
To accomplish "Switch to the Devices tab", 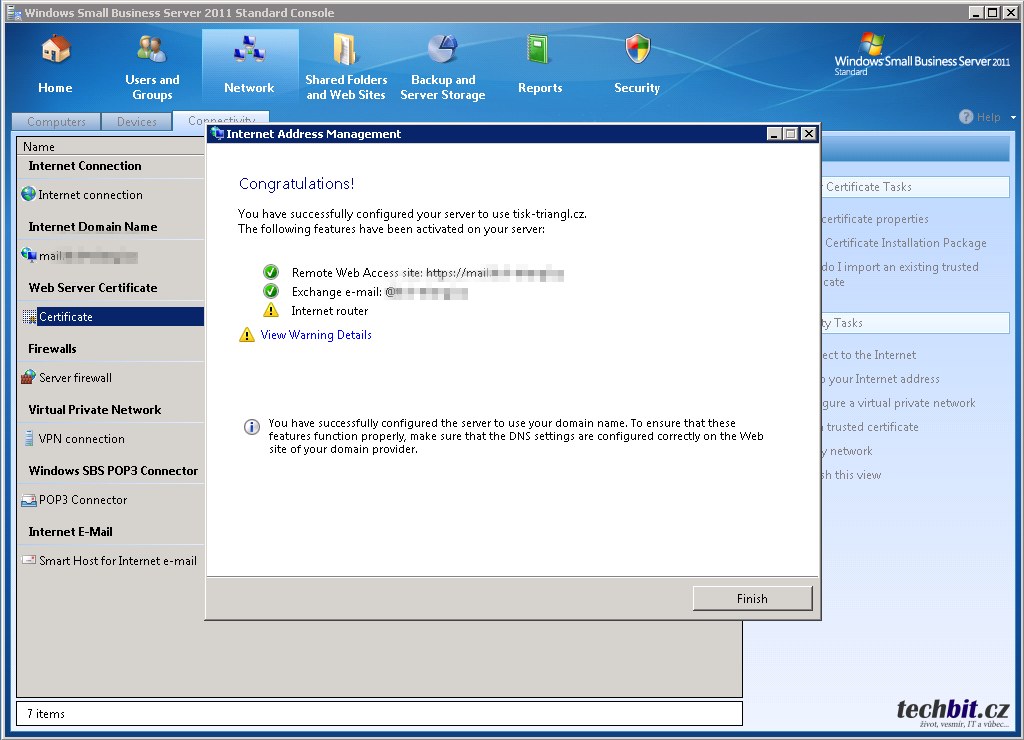I will point(137,122).
